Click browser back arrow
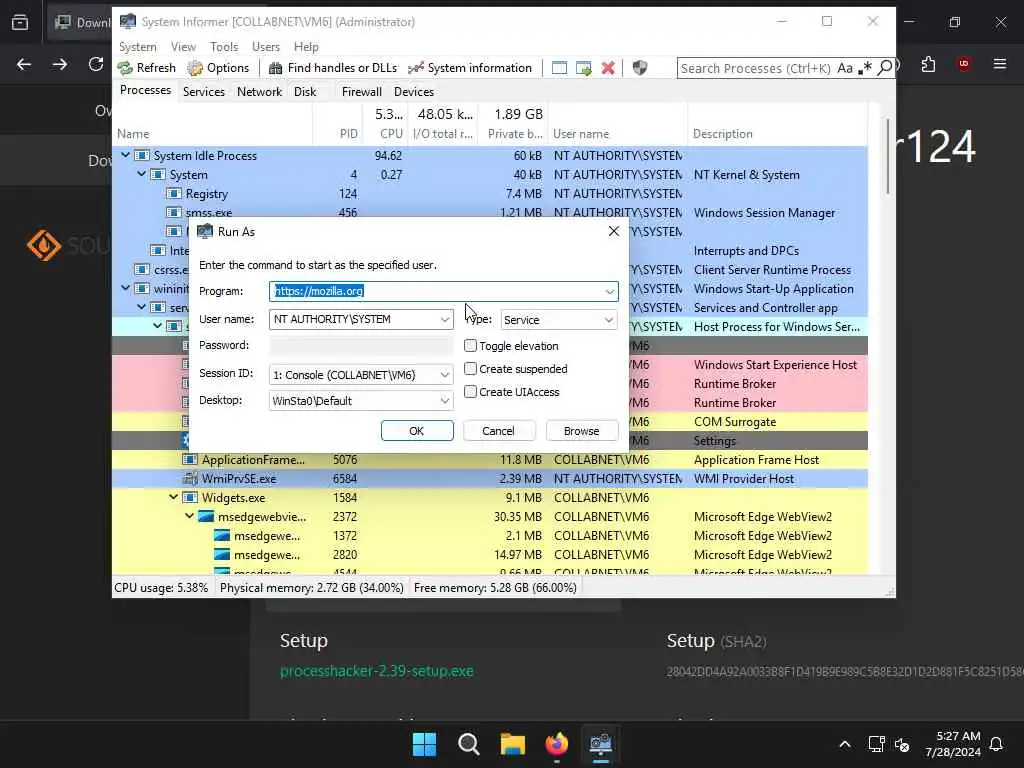 point(24,64)
